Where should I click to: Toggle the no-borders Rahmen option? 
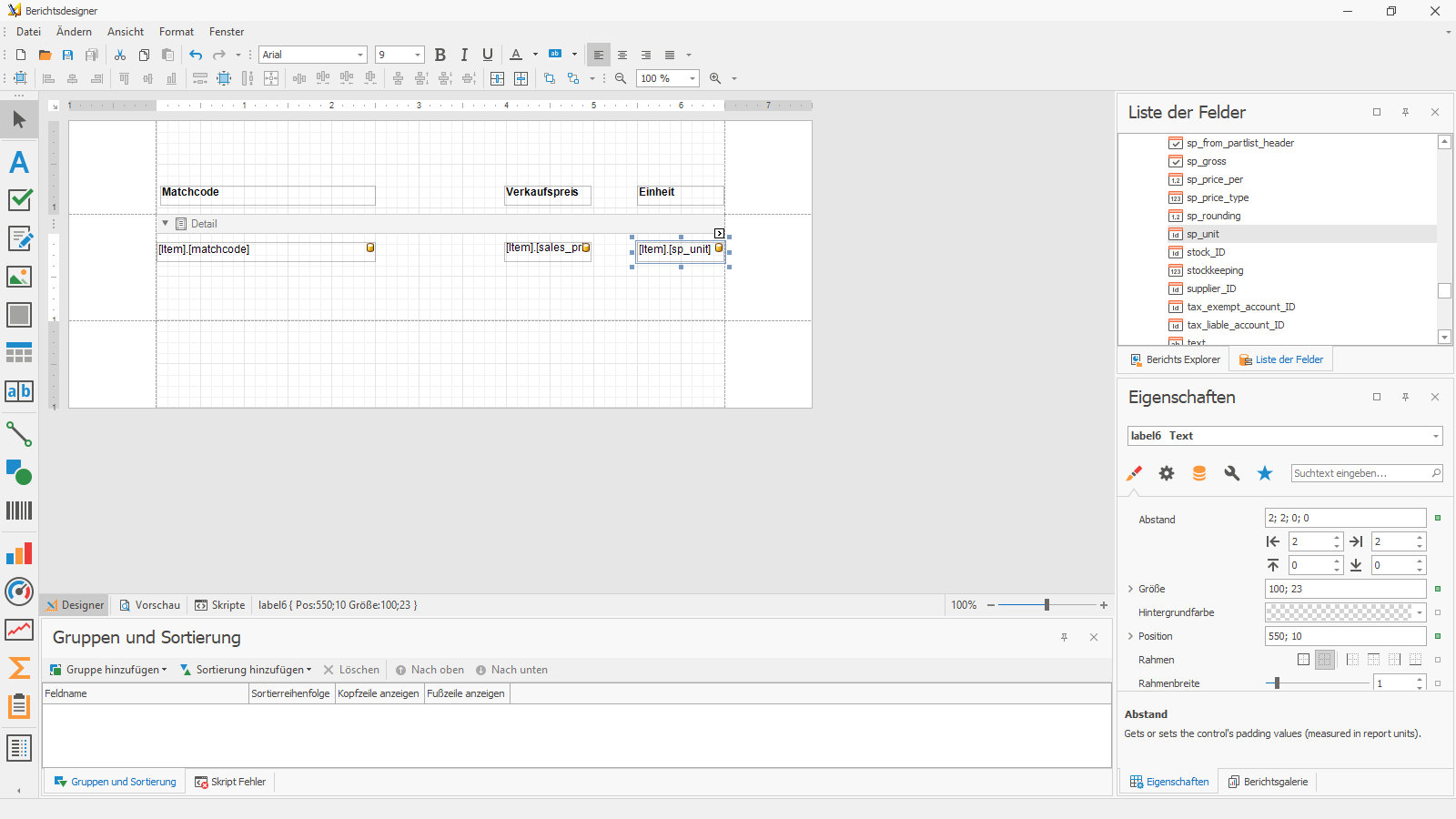[x=1325, y=660]
